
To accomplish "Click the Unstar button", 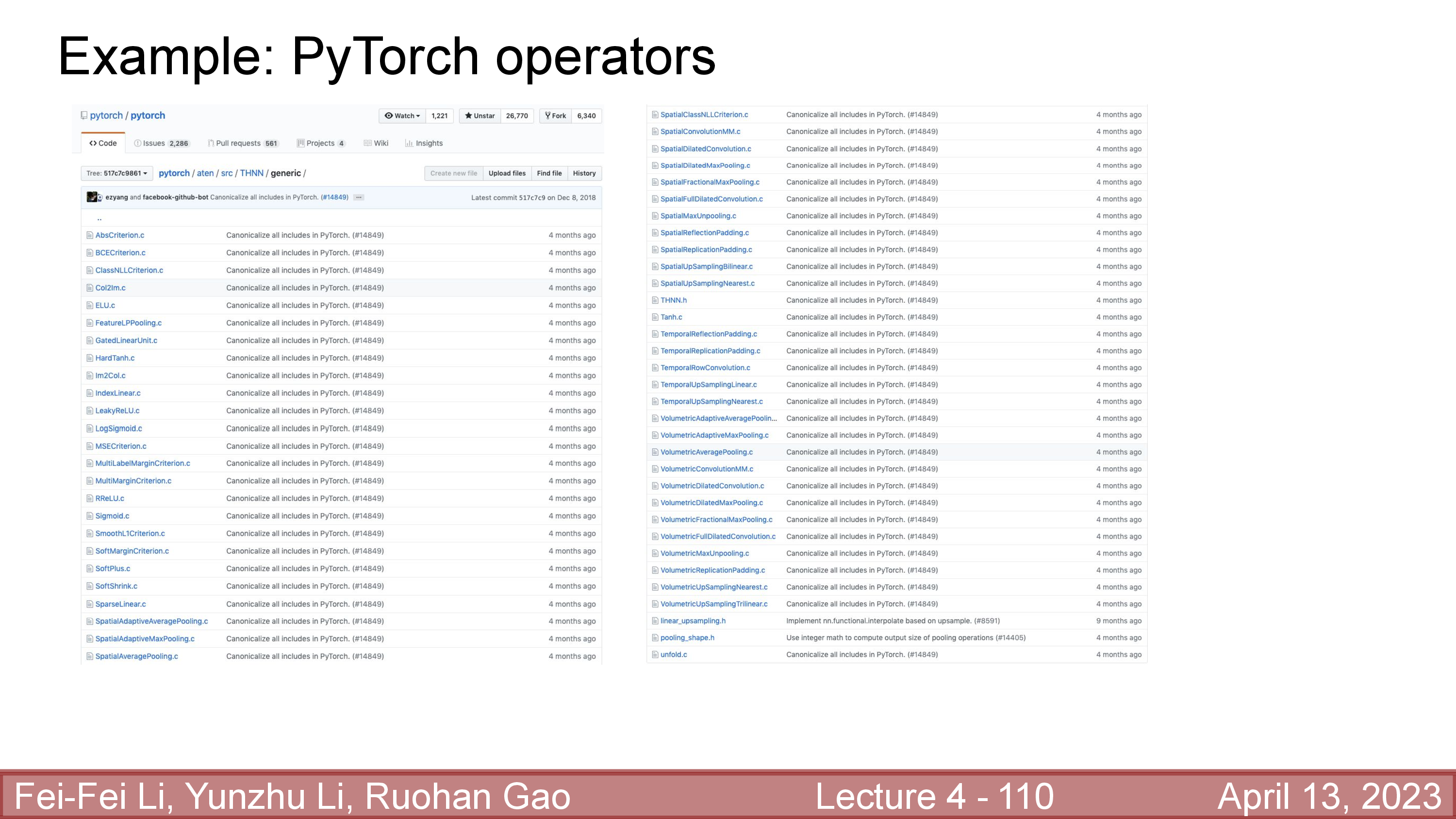I will [480, 116].
